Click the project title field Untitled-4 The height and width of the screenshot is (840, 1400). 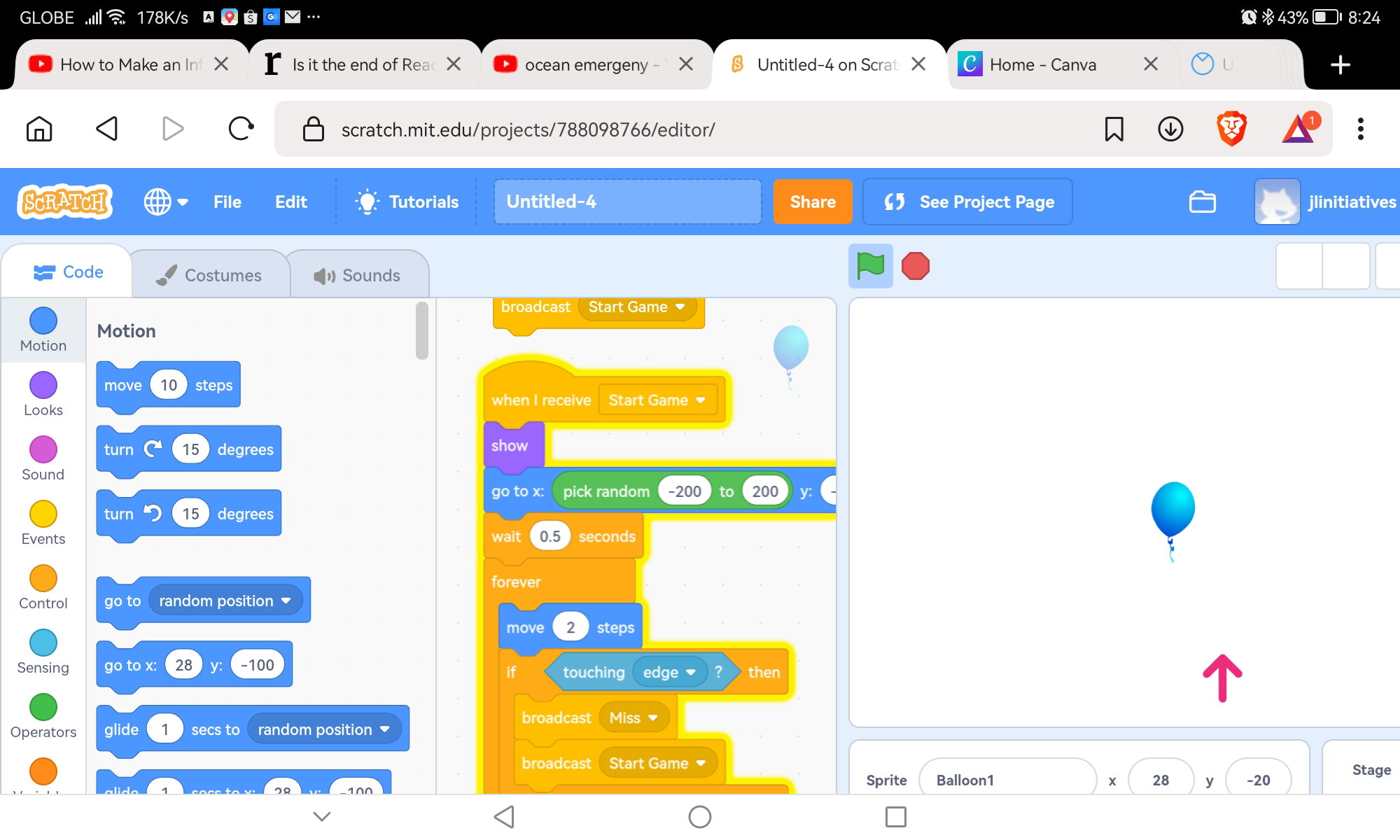pyautogui.click(x=627, y=202)
